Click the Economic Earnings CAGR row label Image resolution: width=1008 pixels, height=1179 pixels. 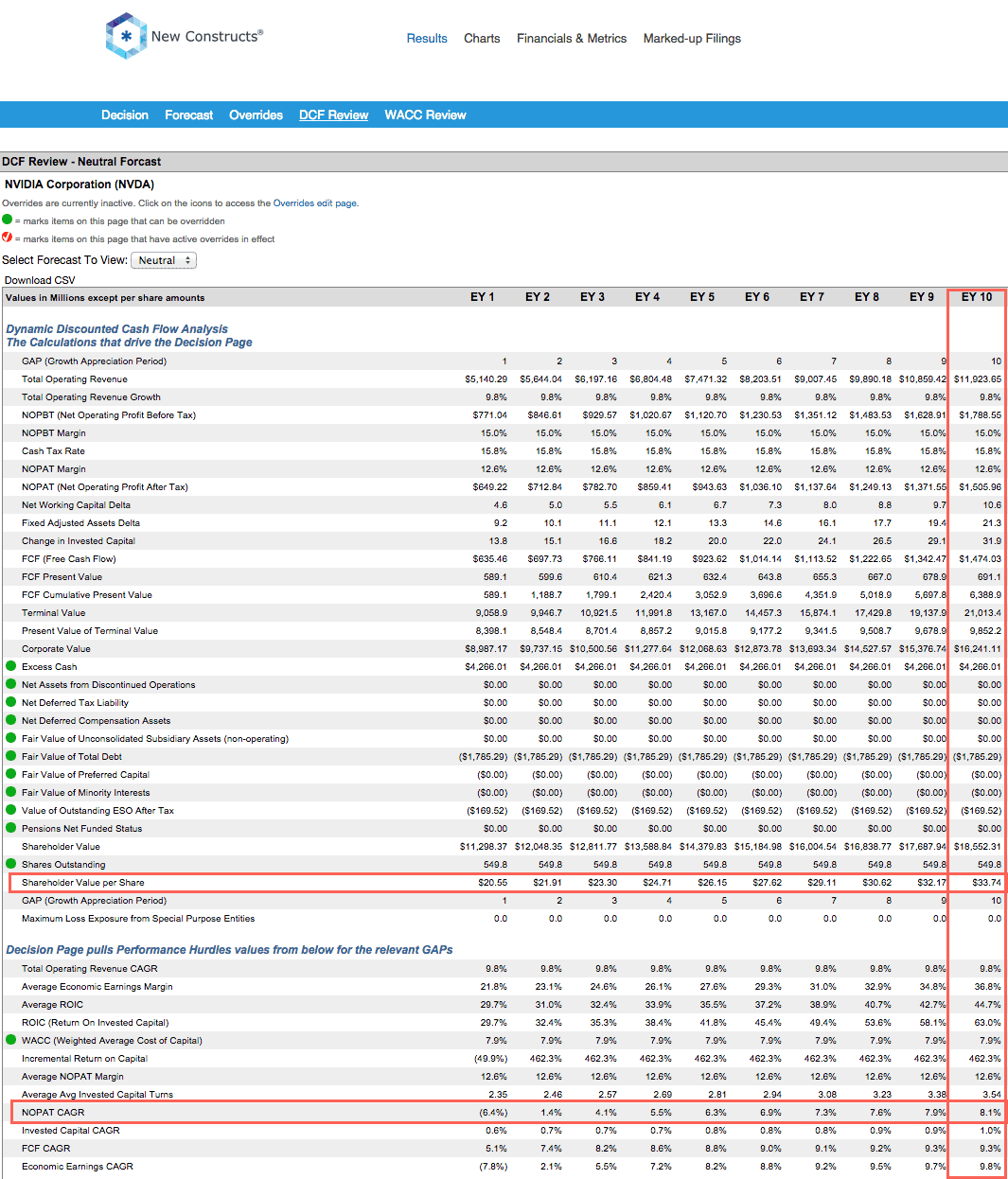tap(78, 1167)
